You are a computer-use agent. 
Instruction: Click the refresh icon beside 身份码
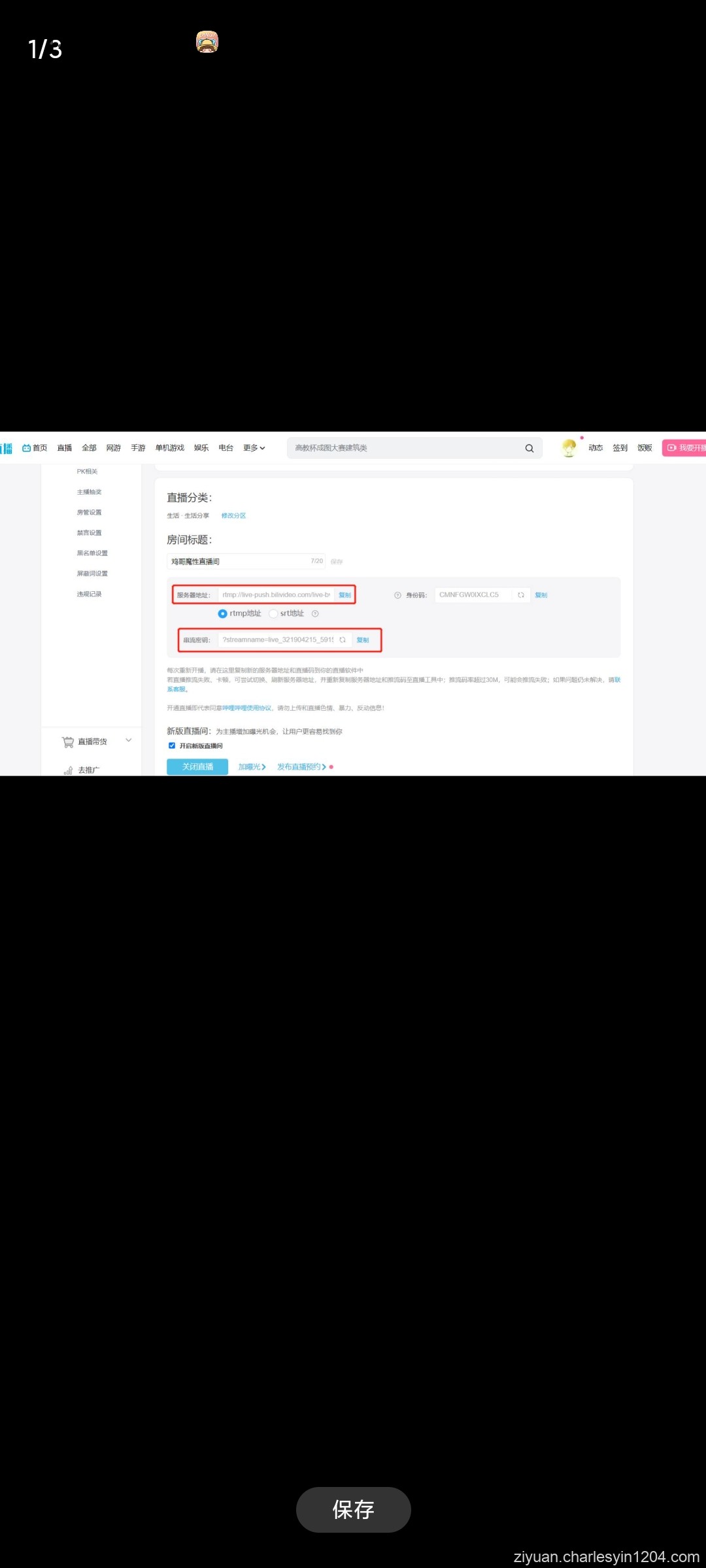click(521, 595)
